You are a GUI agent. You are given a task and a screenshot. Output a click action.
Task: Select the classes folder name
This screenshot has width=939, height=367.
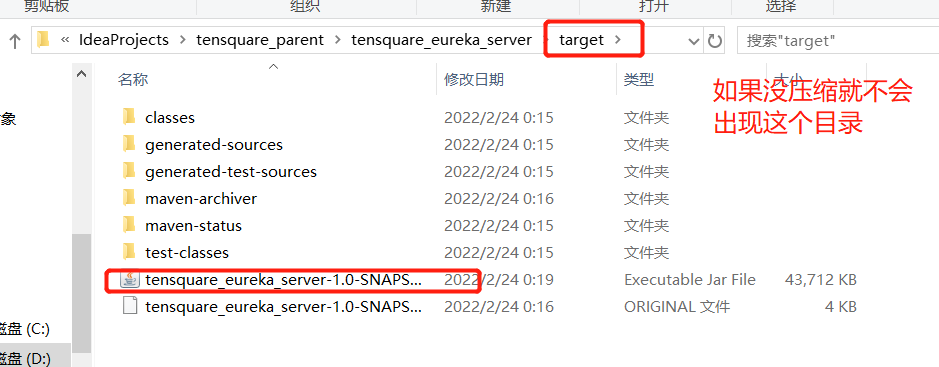click(x=170, y=117)
